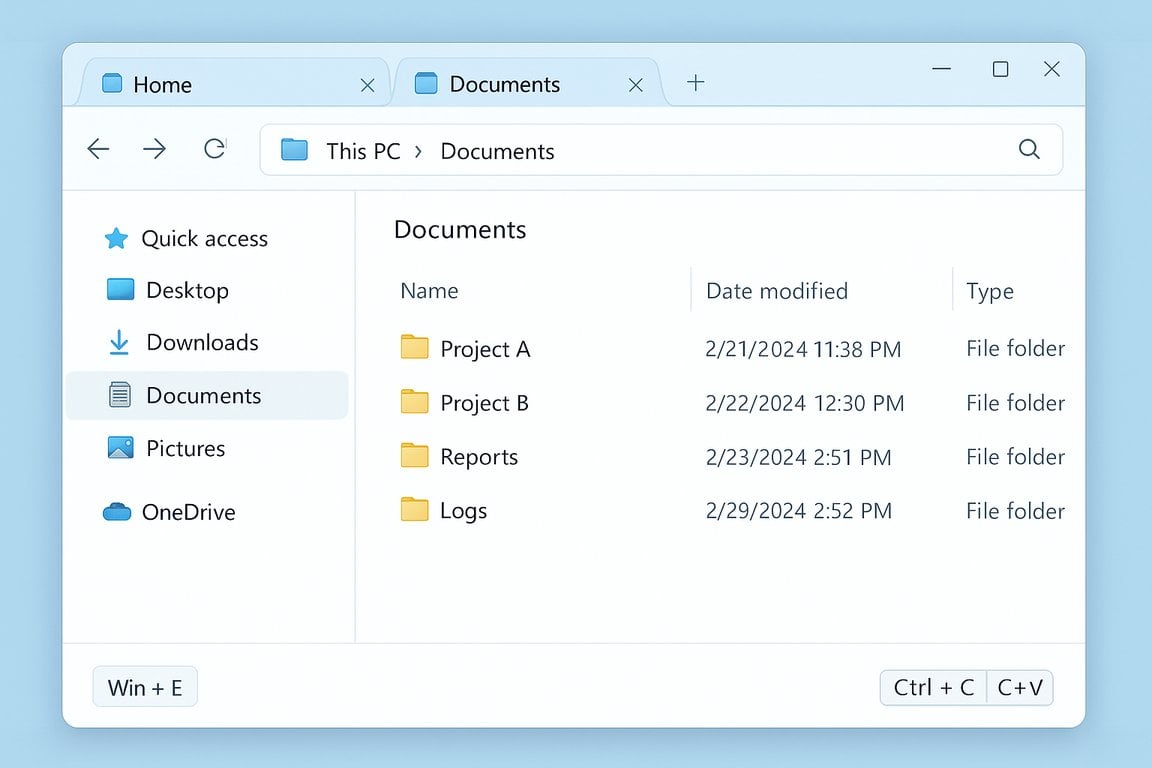This screenshot has height=768, width=1152.
Task: Click the Reports folder icon
Action: tap(414, 456)
